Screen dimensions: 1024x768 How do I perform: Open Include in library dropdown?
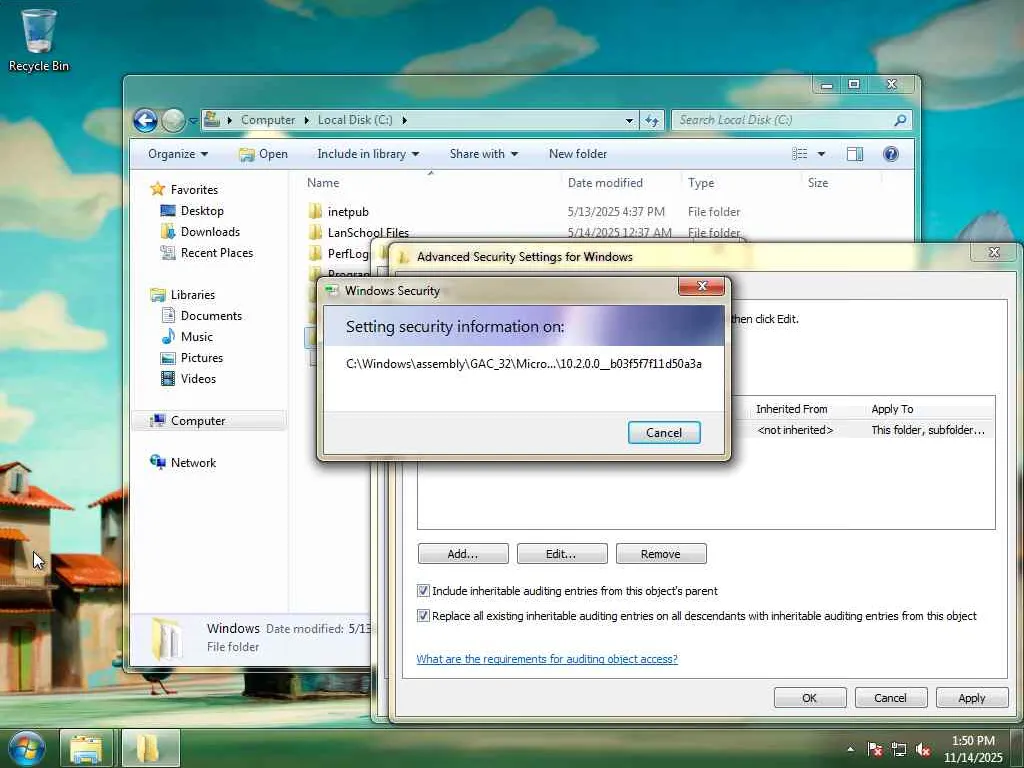368,154
